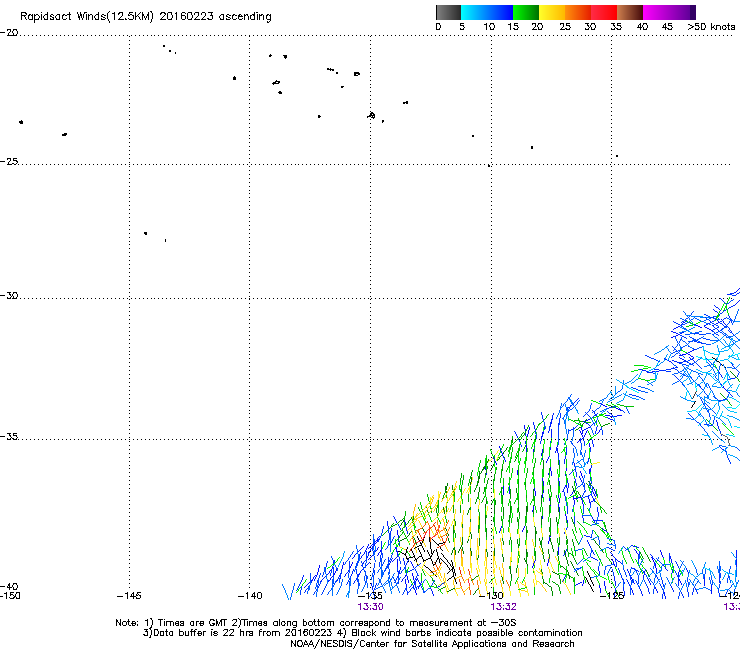This screenshot has width=740, height=650.
Task: Click the title 'Rapidsact Winds(12.5KM) 20160223 ascending'
Action: 146,17
